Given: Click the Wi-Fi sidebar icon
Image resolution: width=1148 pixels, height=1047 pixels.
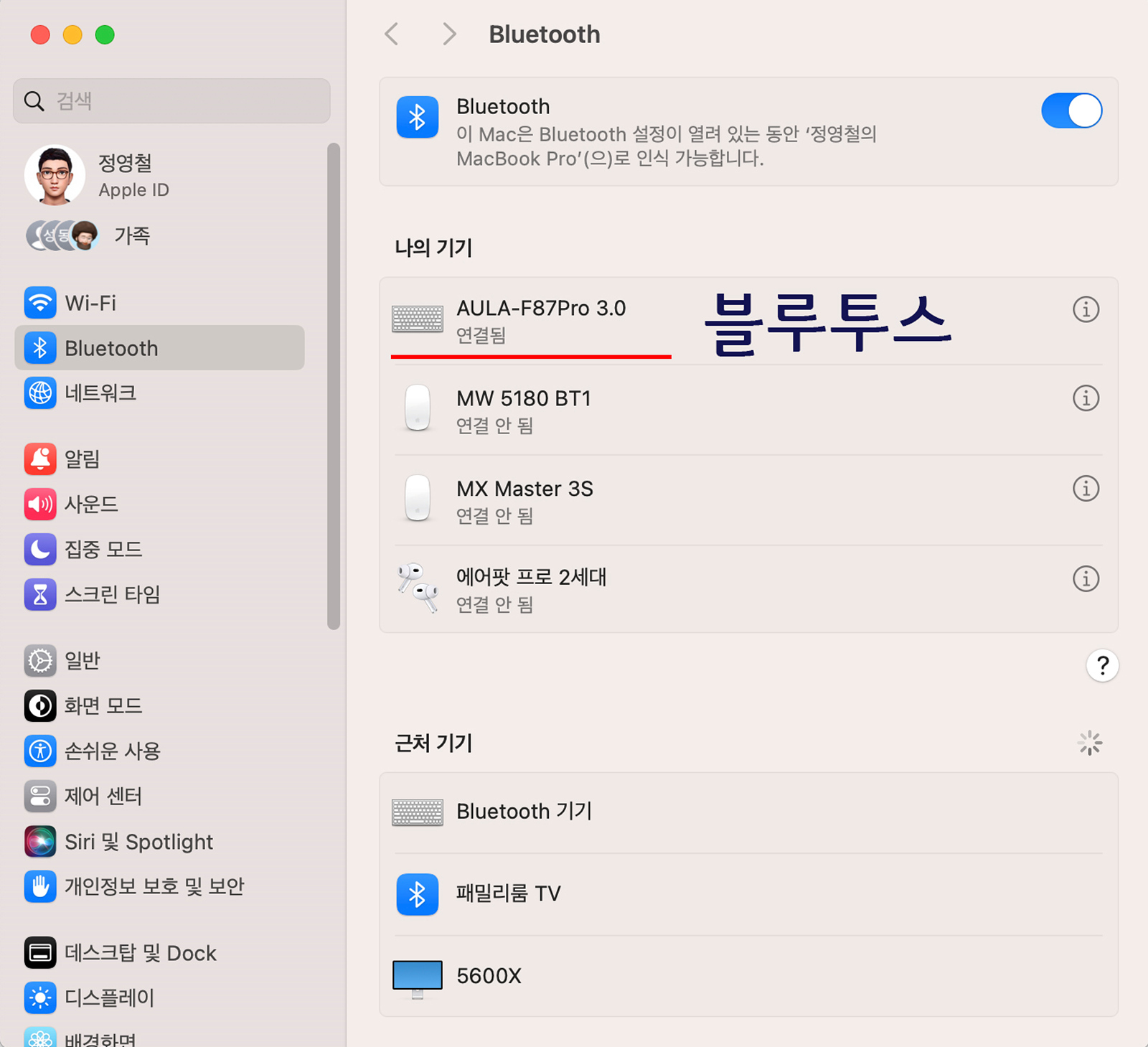Looking at the screenshot, I should (40, 303).
